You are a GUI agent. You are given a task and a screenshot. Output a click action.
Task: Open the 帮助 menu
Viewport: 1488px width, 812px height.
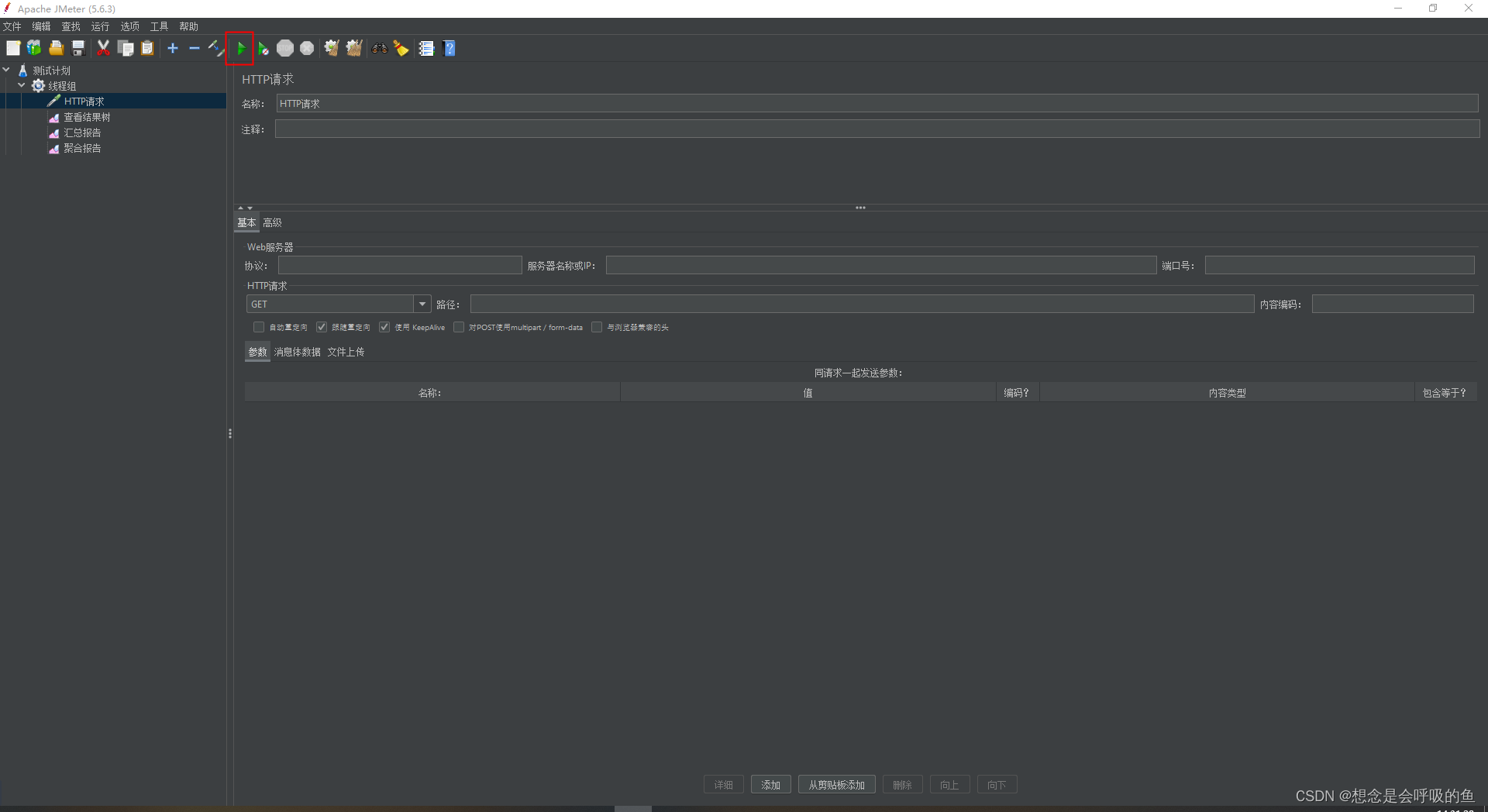189,26
